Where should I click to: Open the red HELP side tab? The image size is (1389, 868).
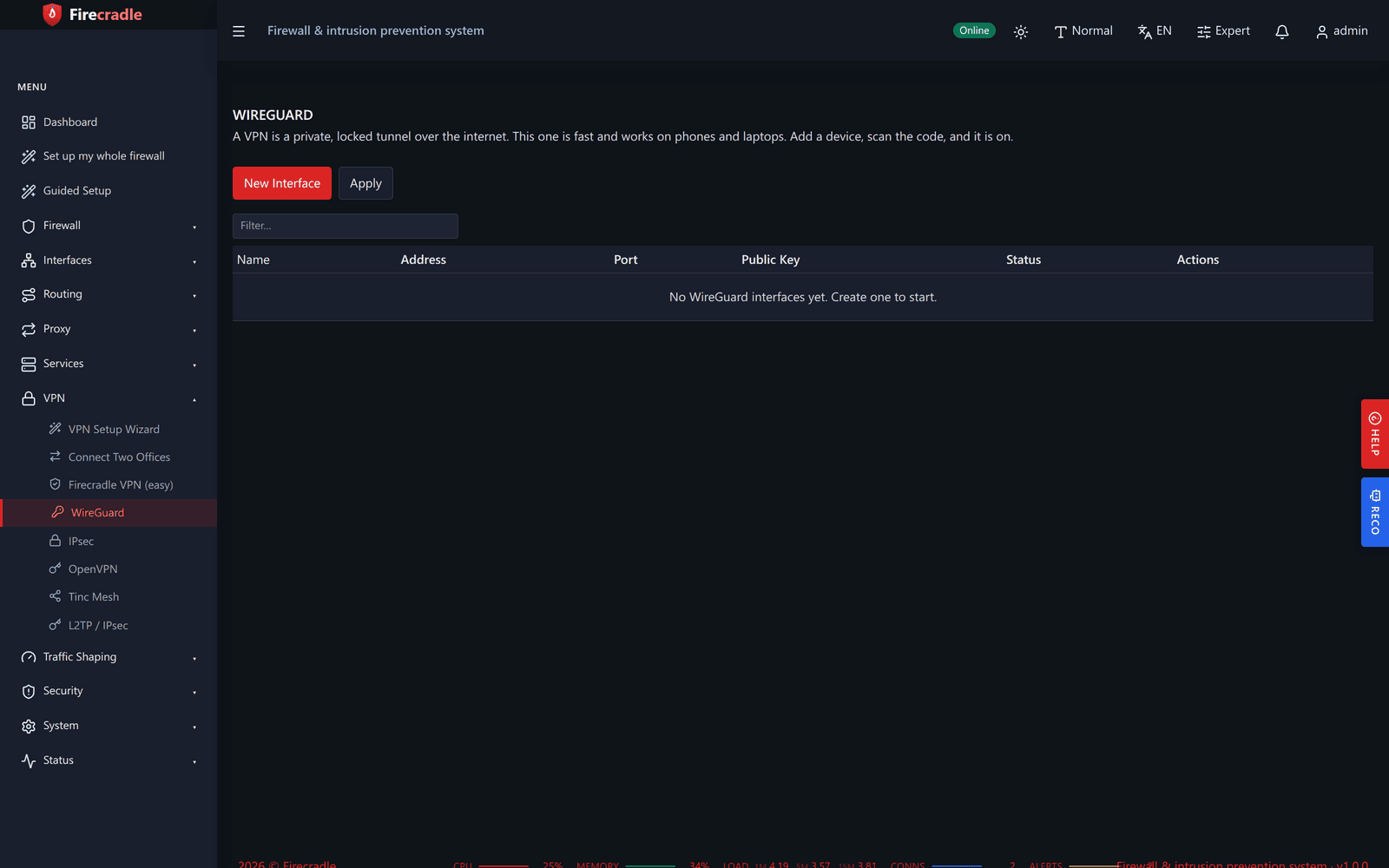(1375, 434)
